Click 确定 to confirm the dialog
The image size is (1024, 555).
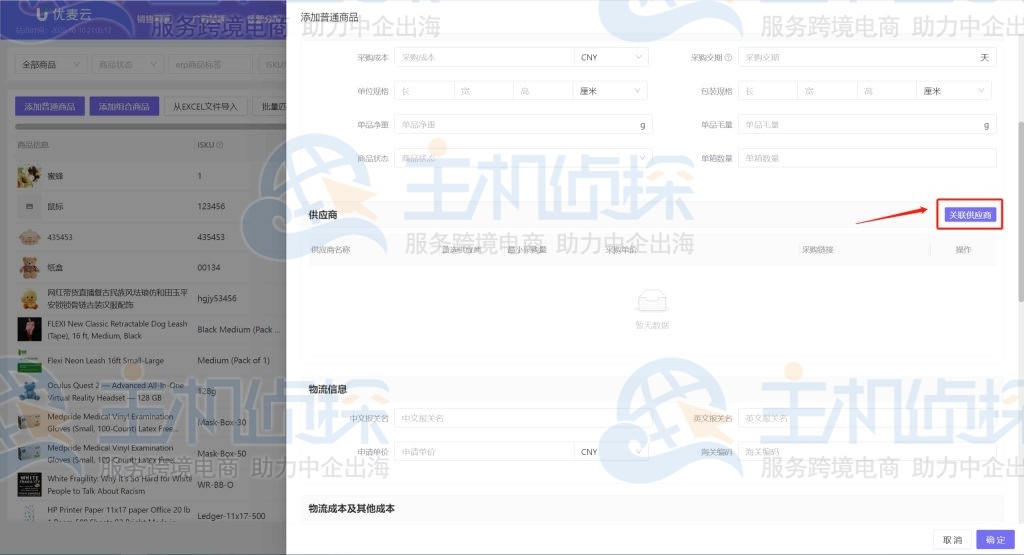coord(995,540)
